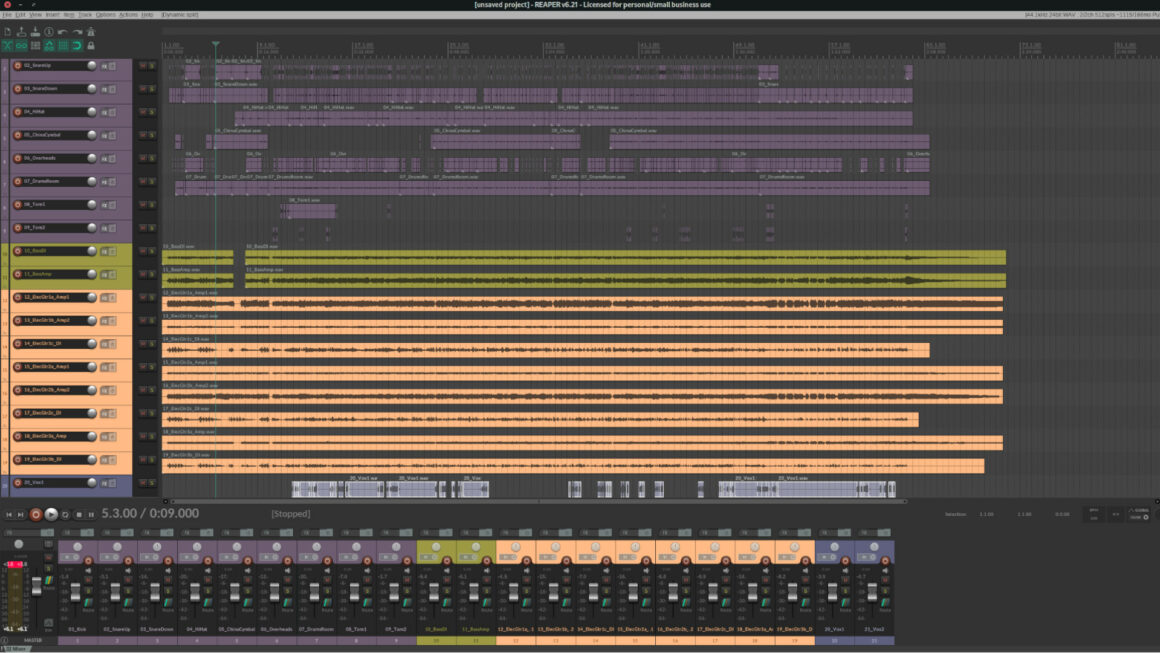Toggle the lock padlock in toolbar
This screenshot has height=653, width=1160.
[91, 46]
